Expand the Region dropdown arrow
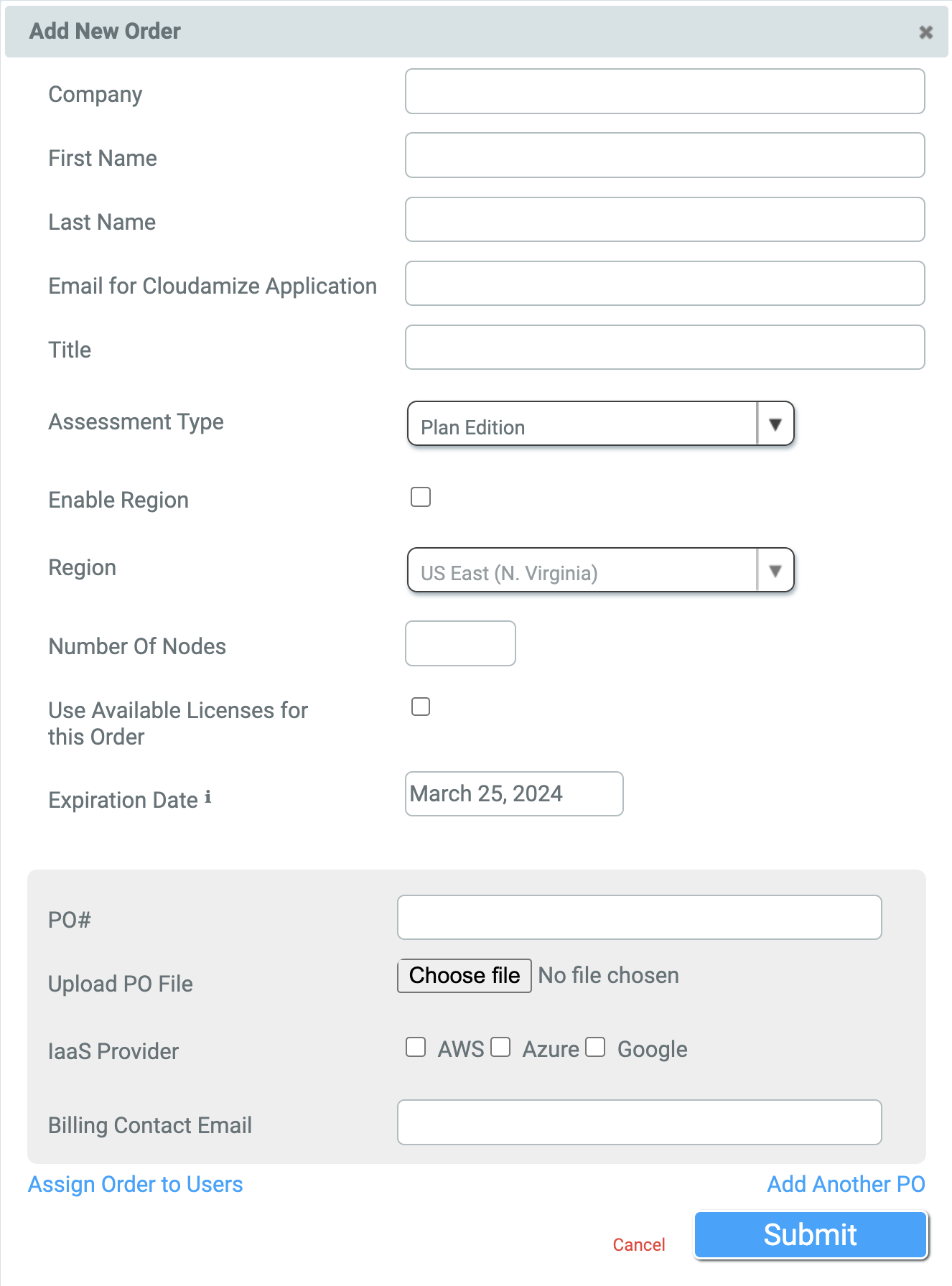Viewport: 952px width, 1286px height. [775, 571]
